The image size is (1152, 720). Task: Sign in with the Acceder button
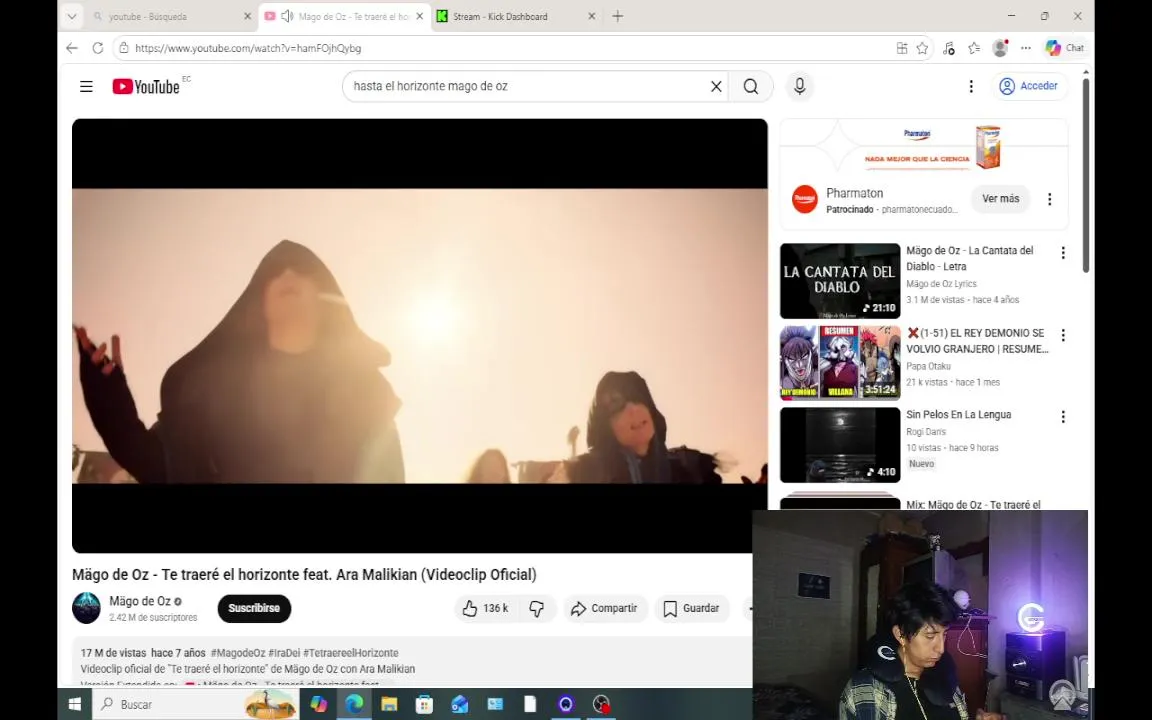click(1029, 86)
